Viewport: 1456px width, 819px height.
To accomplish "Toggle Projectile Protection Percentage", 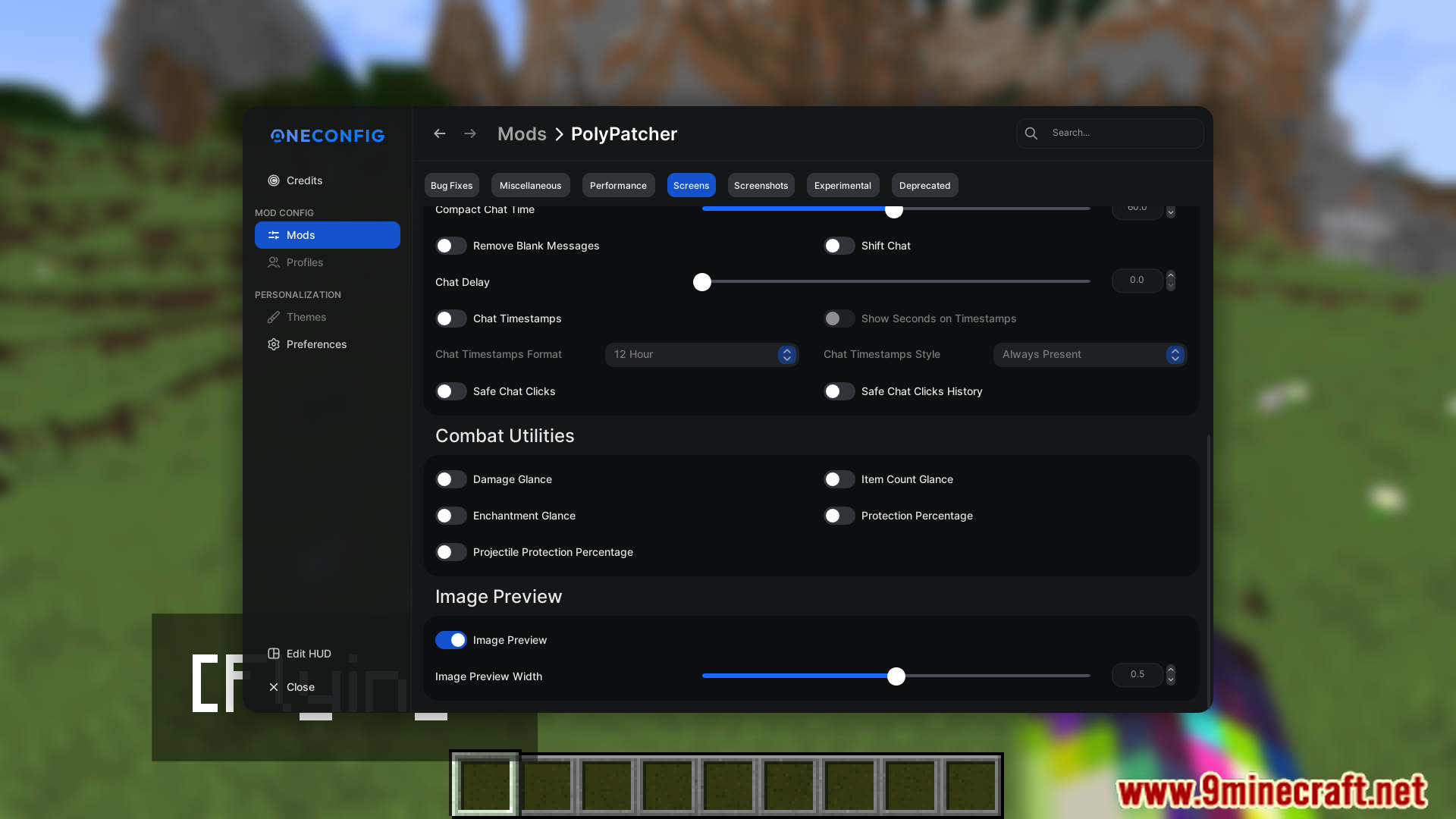I will tap(451, 552).
